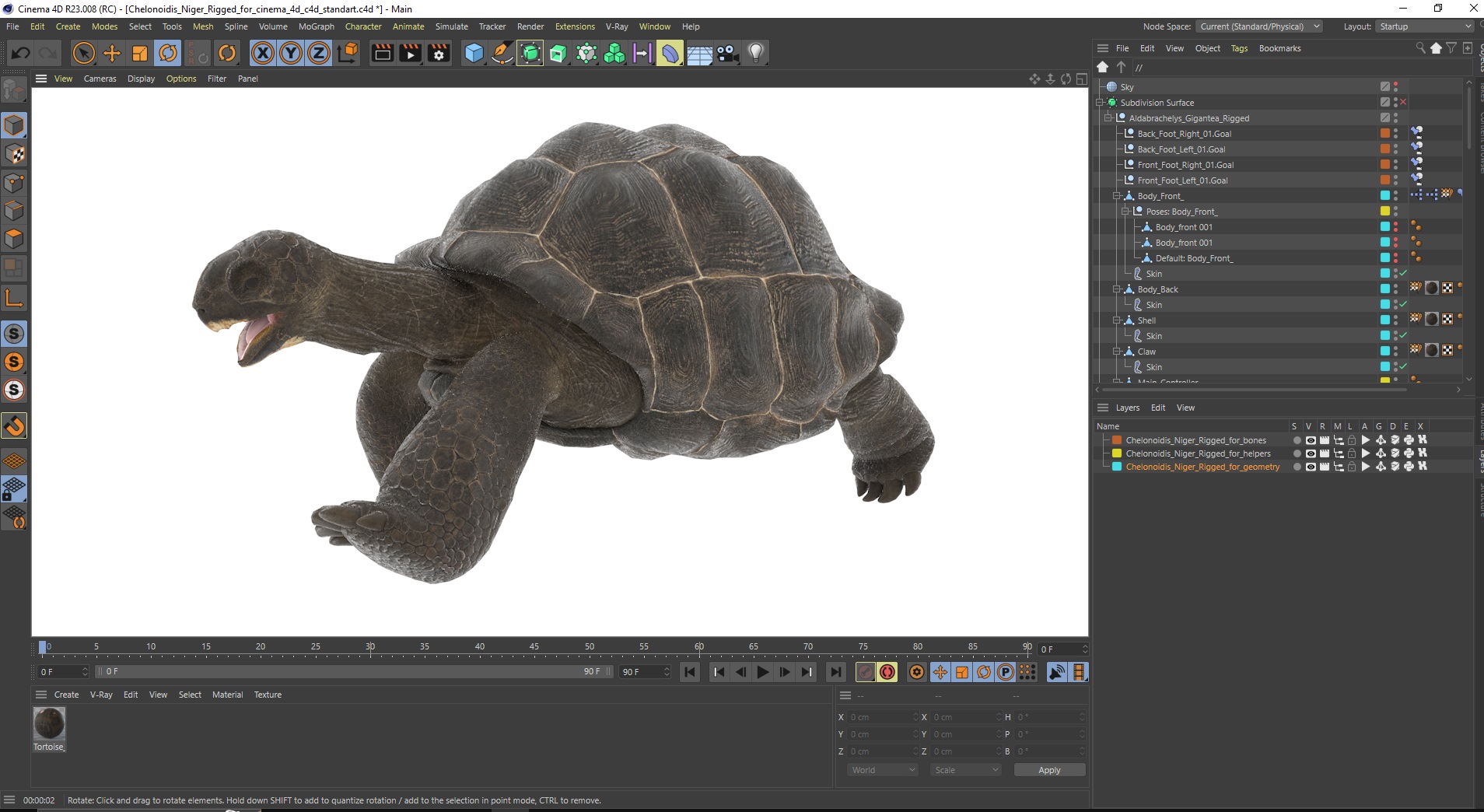Add a Camera object from toolbar
Image resolution: width=1484 pixels, height=812 pixels.
click(727, 53)
